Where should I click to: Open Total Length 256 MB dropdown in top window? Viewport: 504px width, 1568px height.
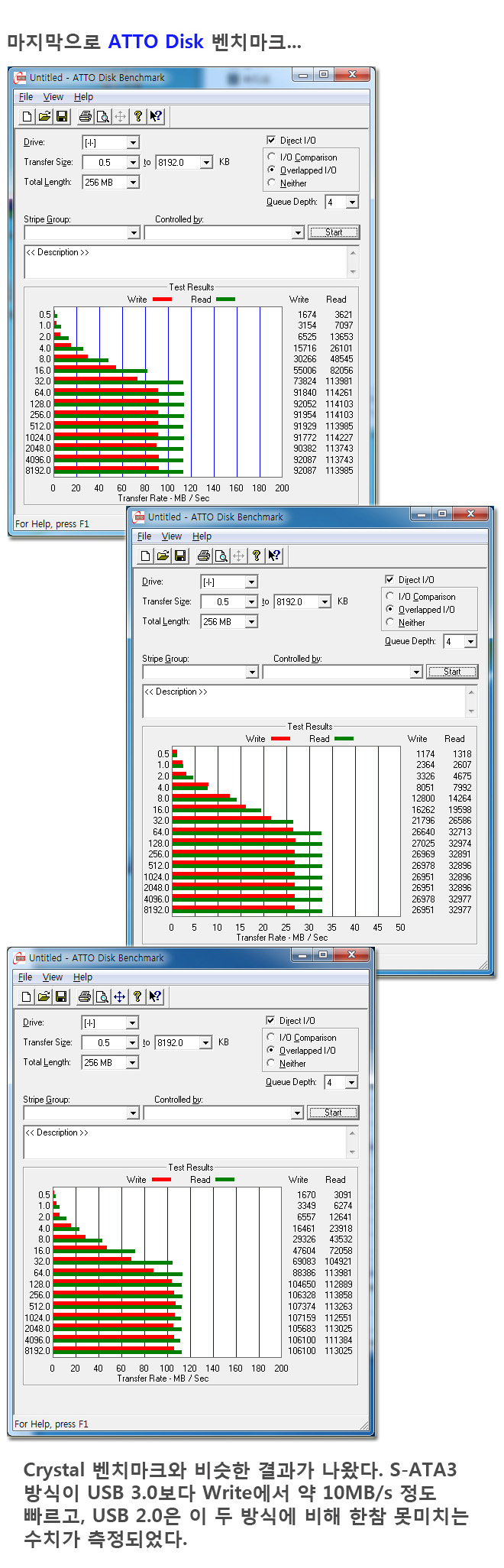(x=134, y=182)
